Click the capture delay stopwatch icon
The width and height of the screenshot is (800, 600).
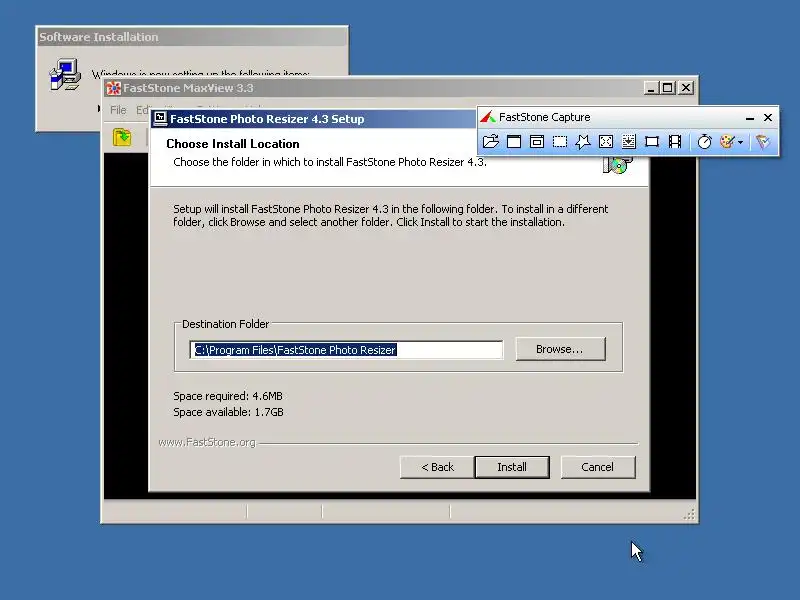[x=704, y=141]
